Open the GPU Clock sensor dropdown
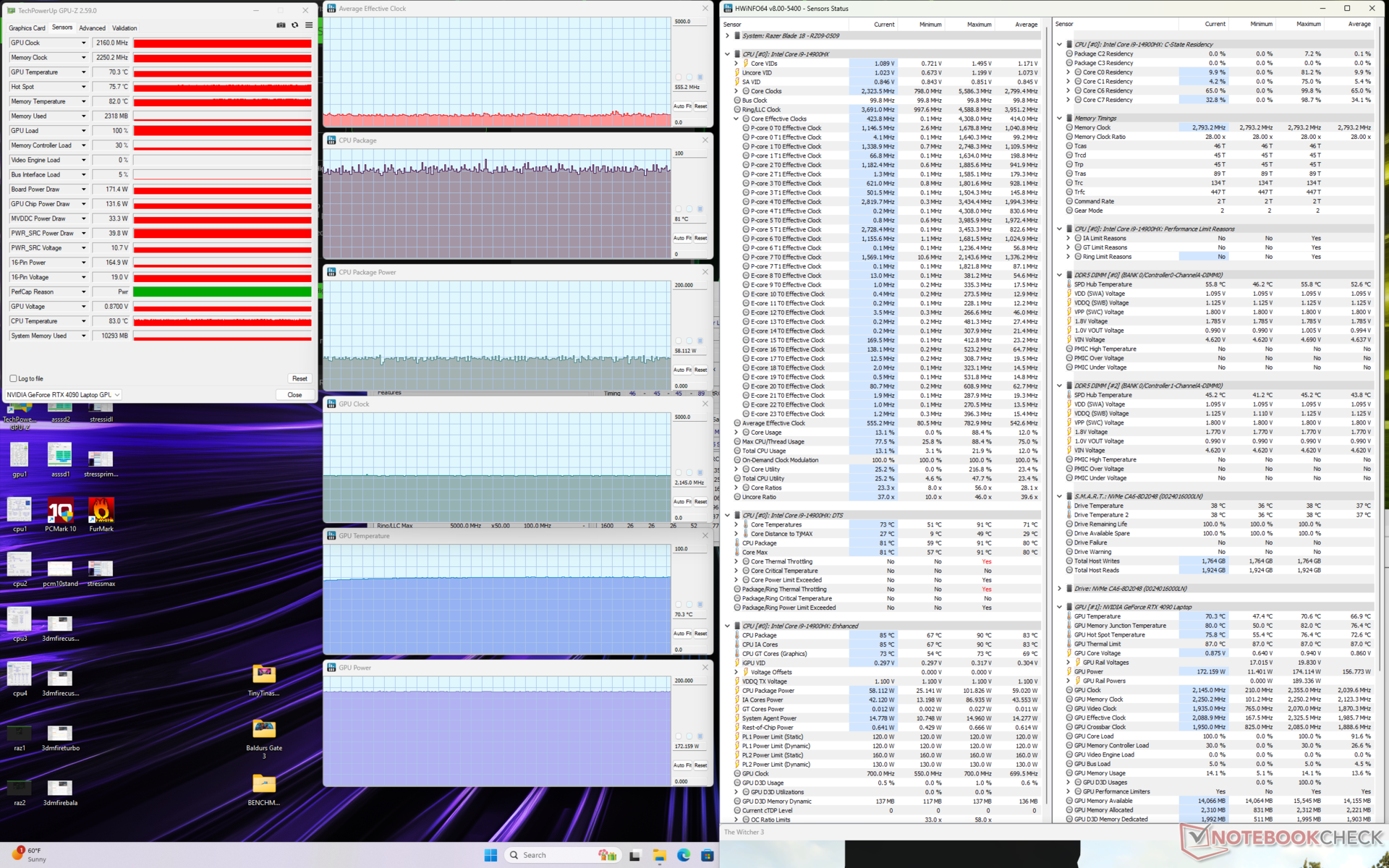The image size is (1389, 868). tap(83, 43)
